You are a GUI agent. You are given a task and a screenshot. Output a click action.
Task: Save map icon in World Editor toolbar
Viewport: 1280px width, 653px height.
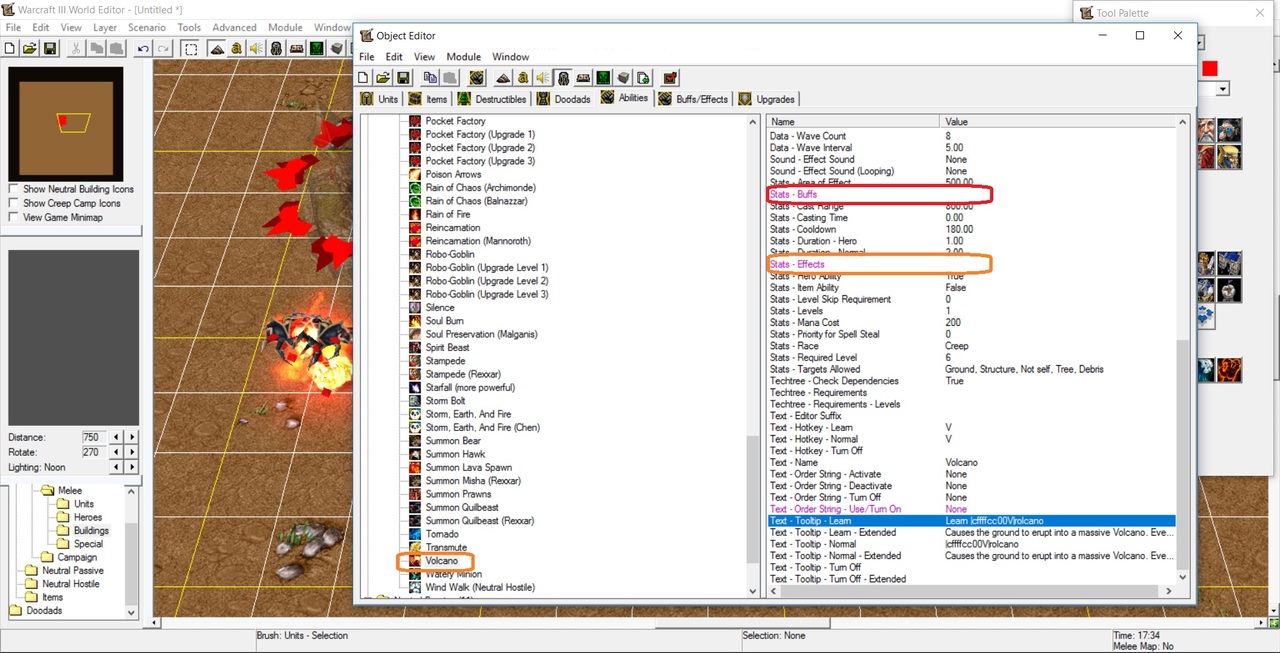click(x=50, y=48)
